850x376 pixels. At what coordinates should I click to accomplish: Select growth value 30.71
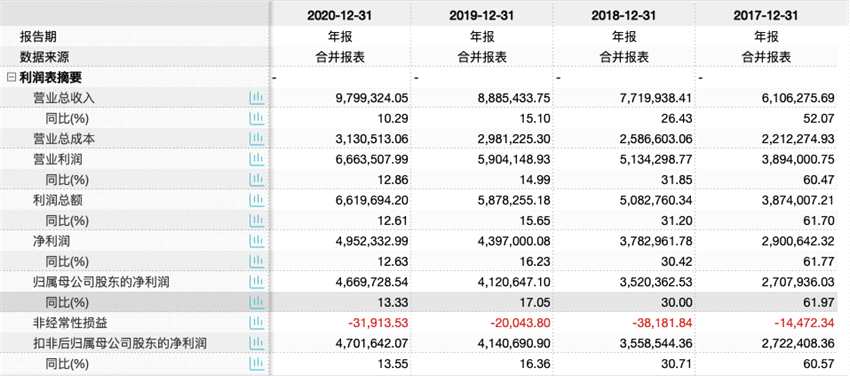pyautogui.click(x=678, y=363)
